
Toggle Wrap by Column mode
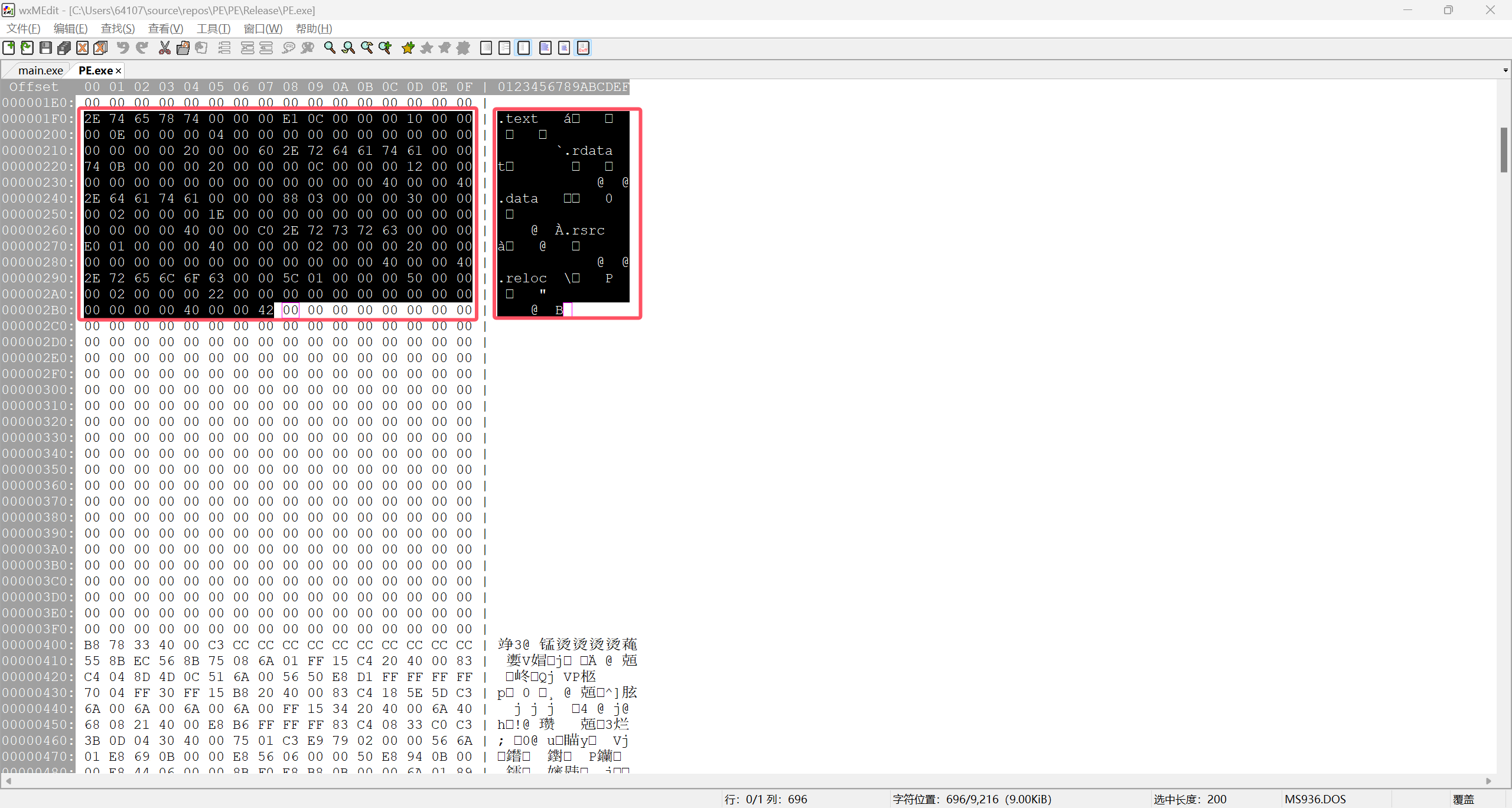click(523, 48)
